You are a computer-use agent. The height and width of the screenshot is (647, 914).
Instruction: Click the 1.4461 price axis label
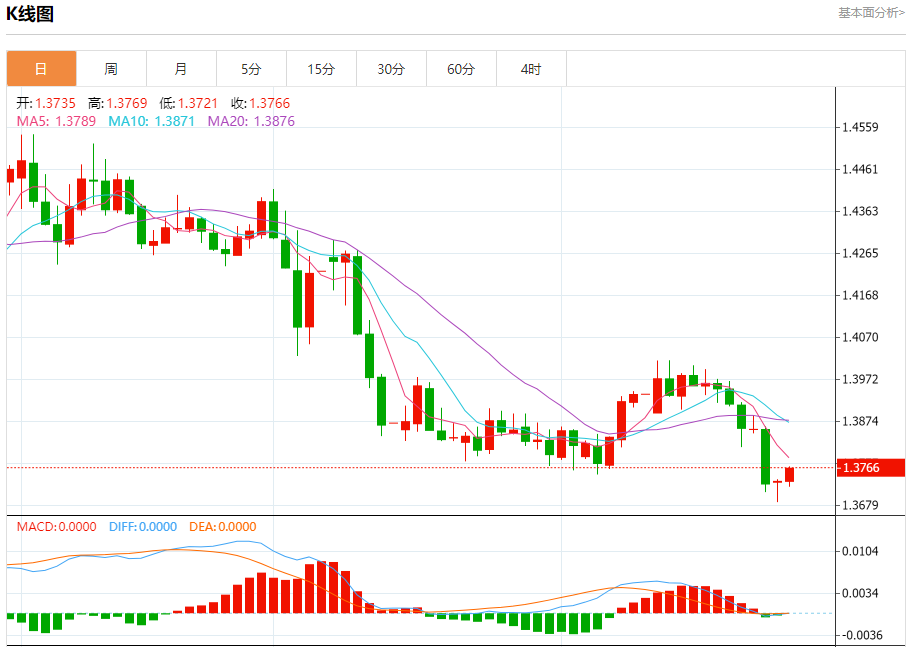tap(860, 169)
